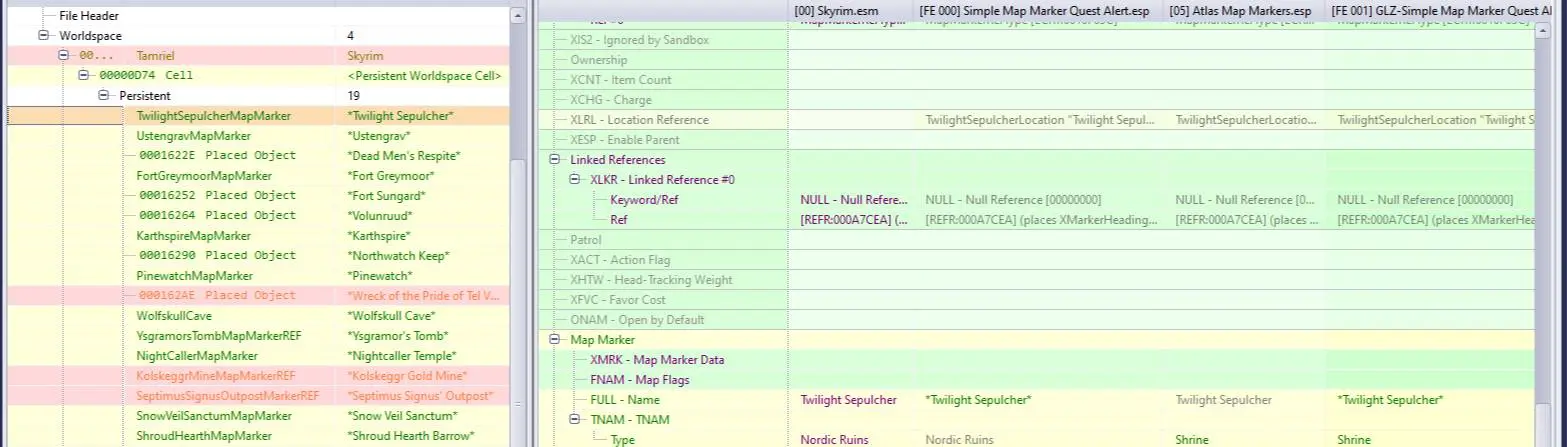1567x447 pixels.
Task: Select the [00] Skyrim.esm column header
Action: [x=850, y=10]
